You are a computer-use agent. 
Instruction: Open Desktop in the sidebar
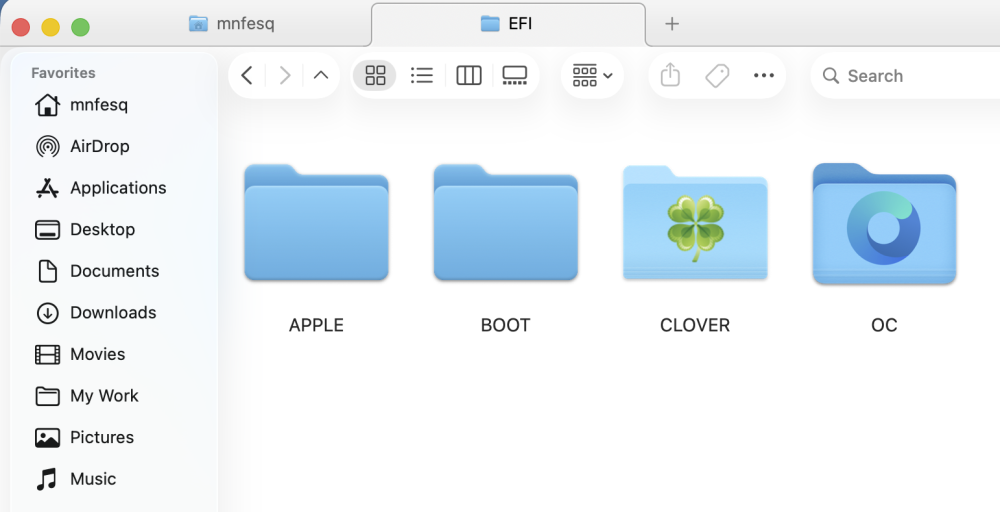coord(85,230)
